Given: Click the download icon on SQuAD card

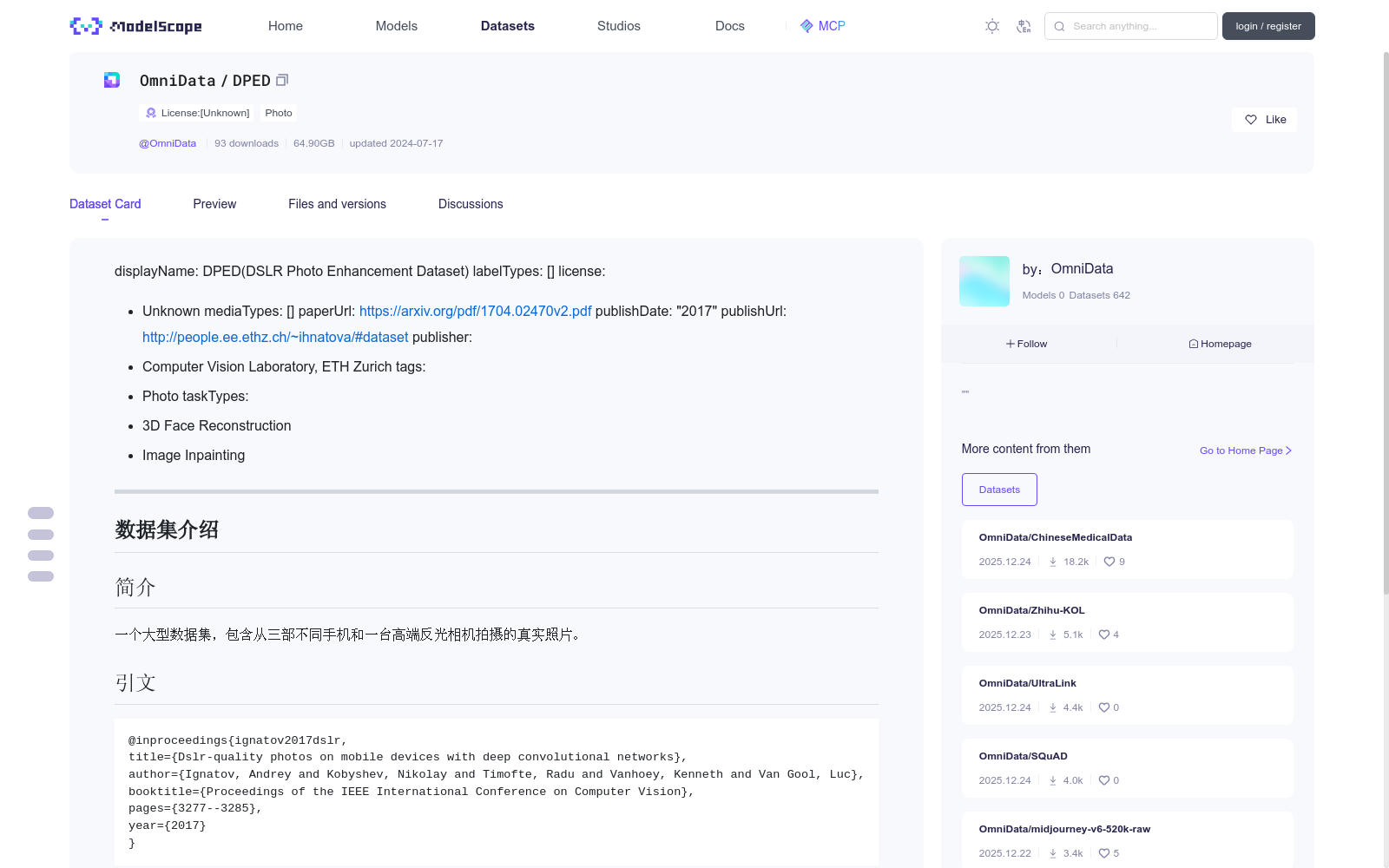Looking at the screenshot, I should click(1053, 780).
